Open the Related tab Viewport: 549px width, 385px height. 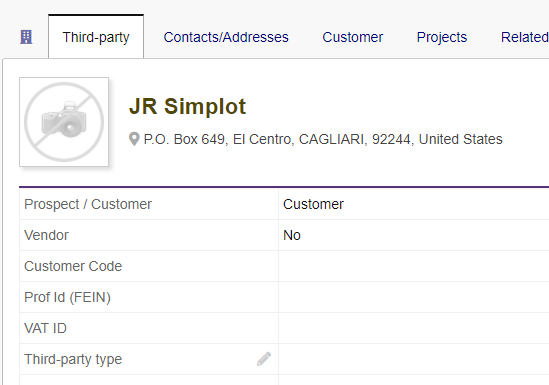[x=525, y=37]
